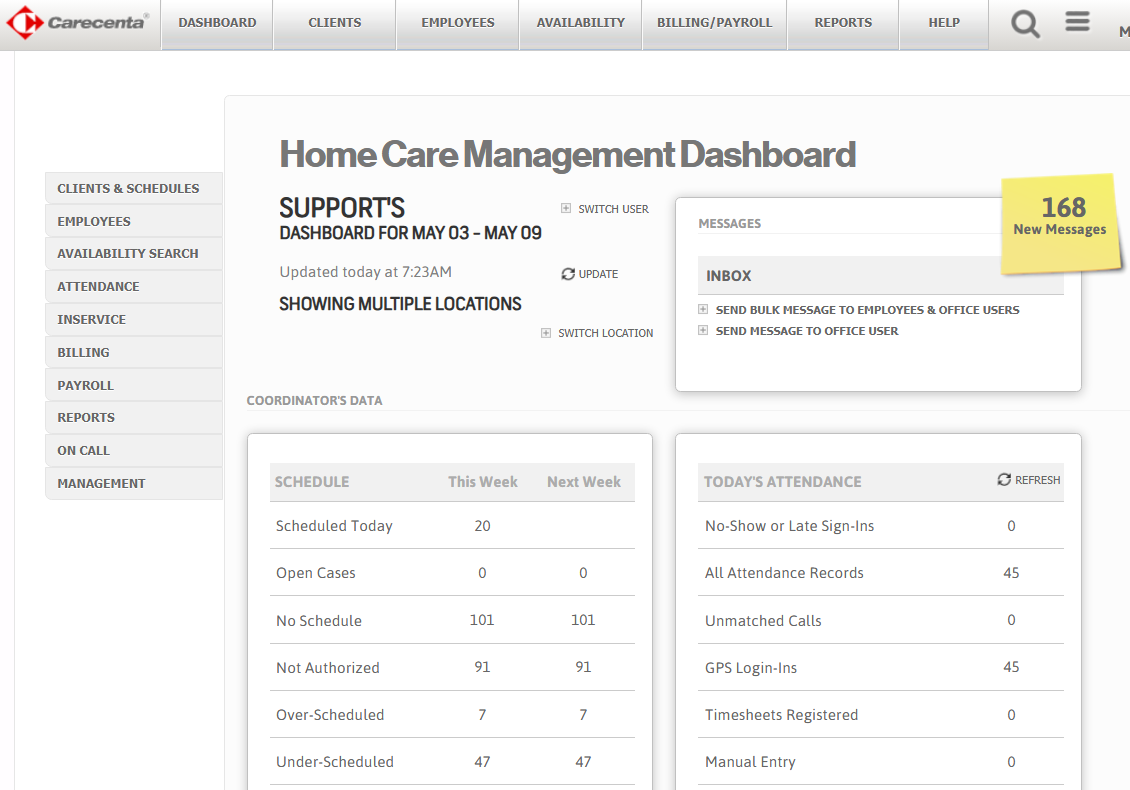Expand Send Bulk Message plus icon

coord(703,309)
